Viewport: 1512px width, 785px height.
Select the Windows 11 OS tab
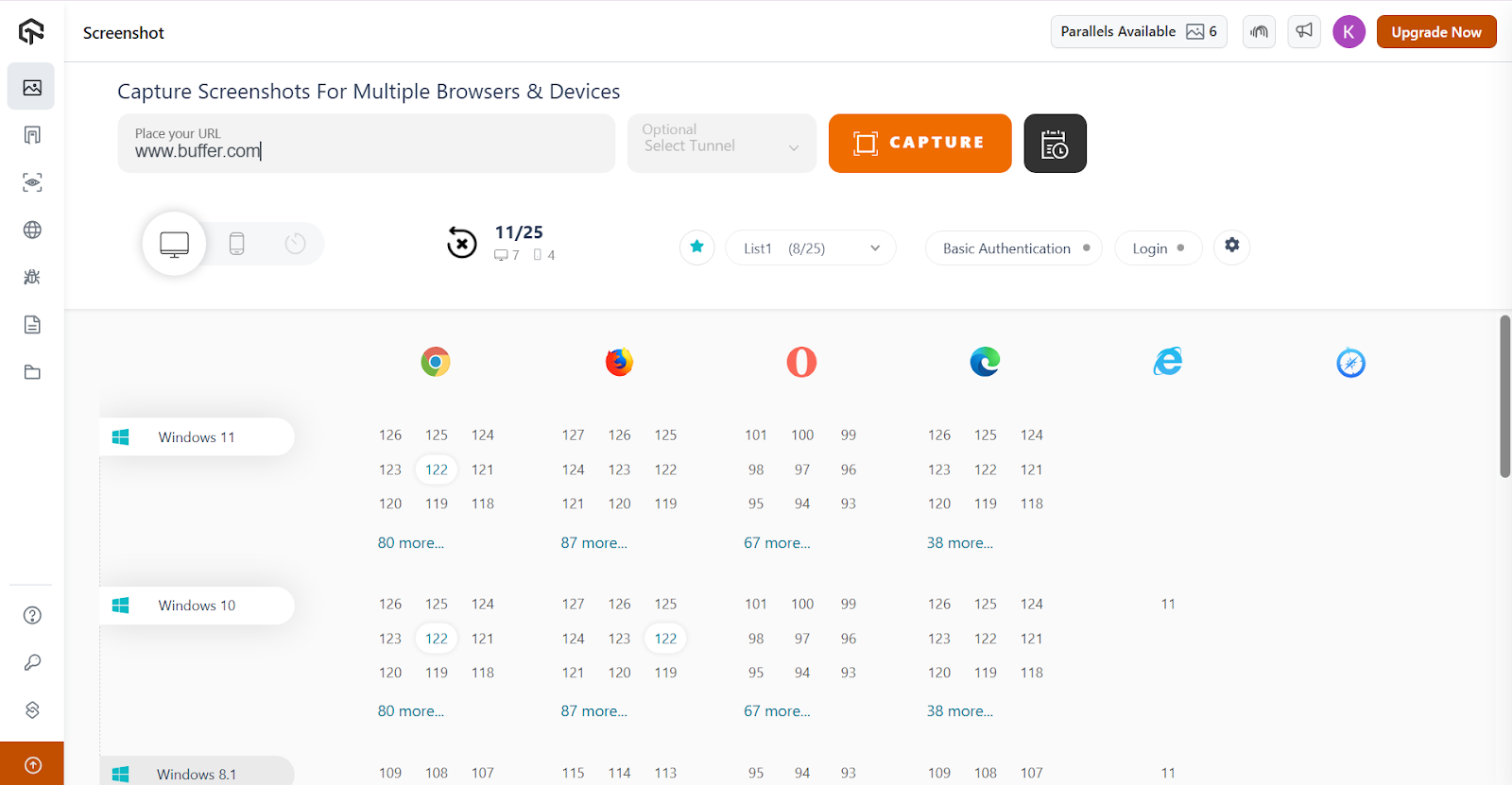coord(197,437)
